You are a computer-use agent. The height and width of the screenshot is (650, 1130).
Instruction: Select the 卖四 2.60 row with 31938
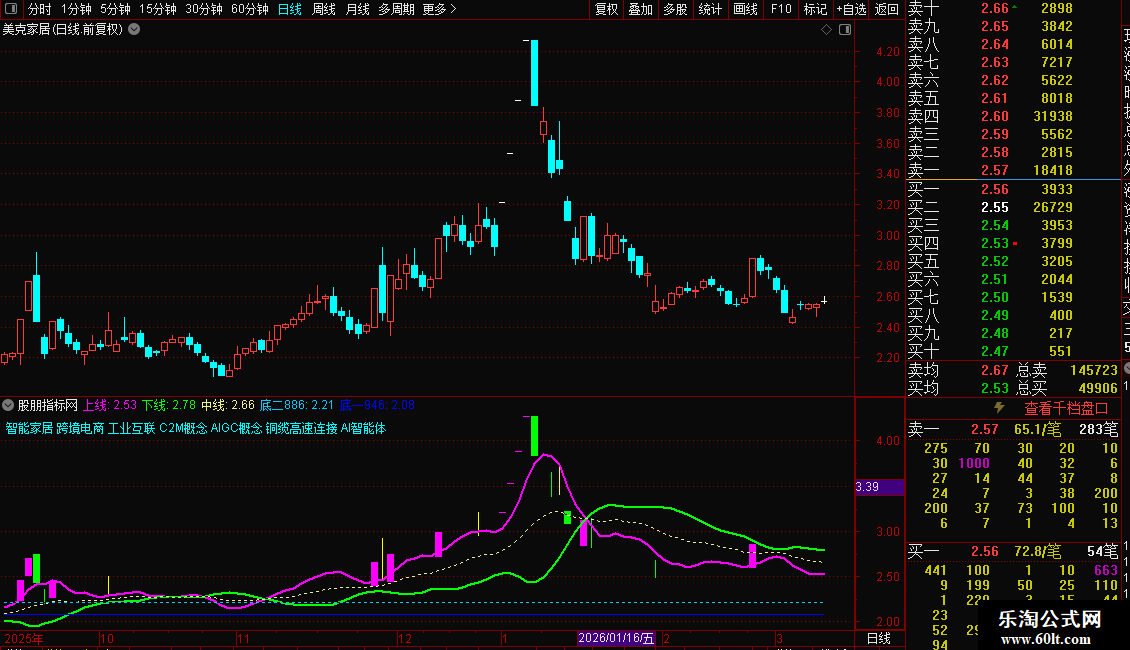tap(1014, 116)
